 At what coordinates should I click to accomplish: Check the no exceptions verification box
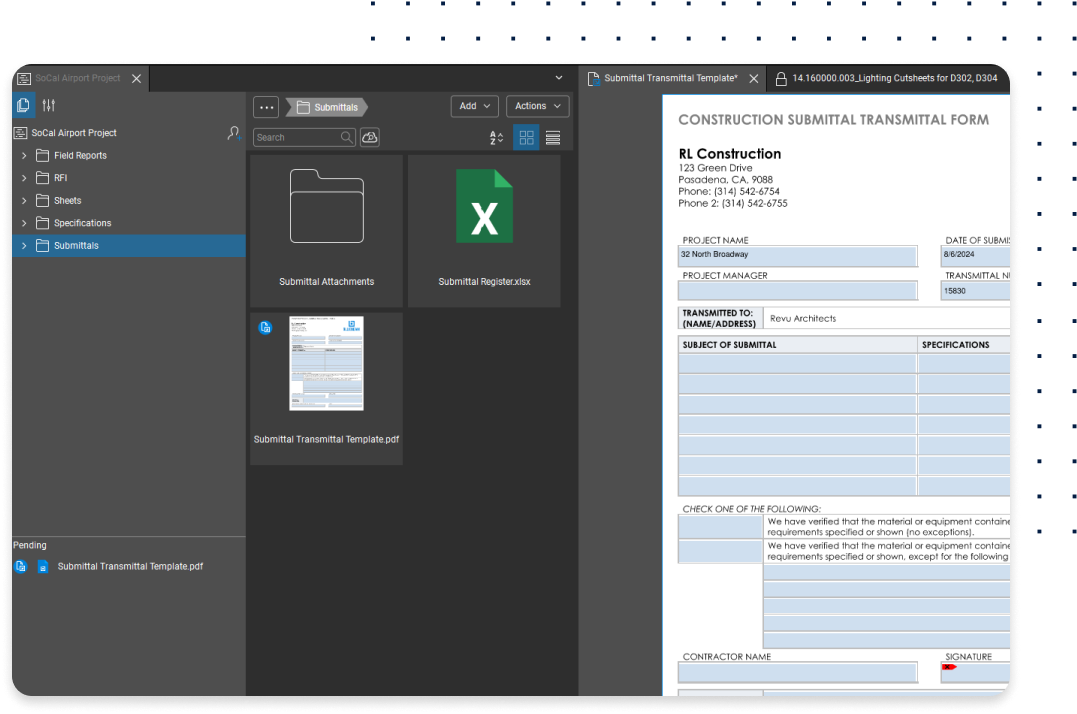tap(720, 527)
